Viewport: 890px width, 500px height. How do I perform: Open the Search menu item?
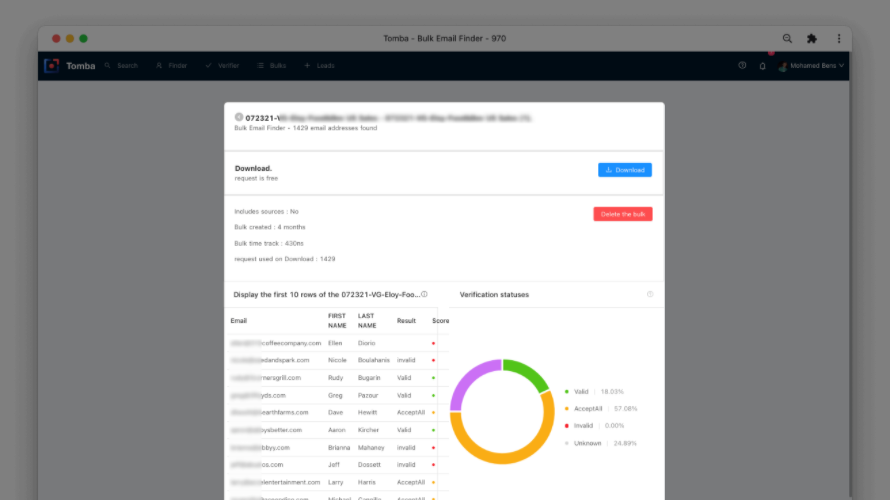point(121,66)
